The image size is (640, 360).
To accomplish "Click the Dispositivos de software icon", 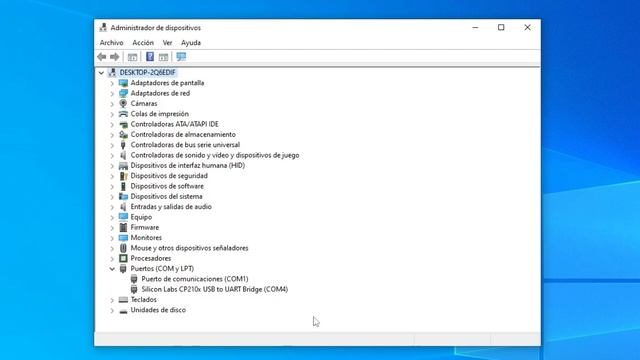I will [123, 186].
